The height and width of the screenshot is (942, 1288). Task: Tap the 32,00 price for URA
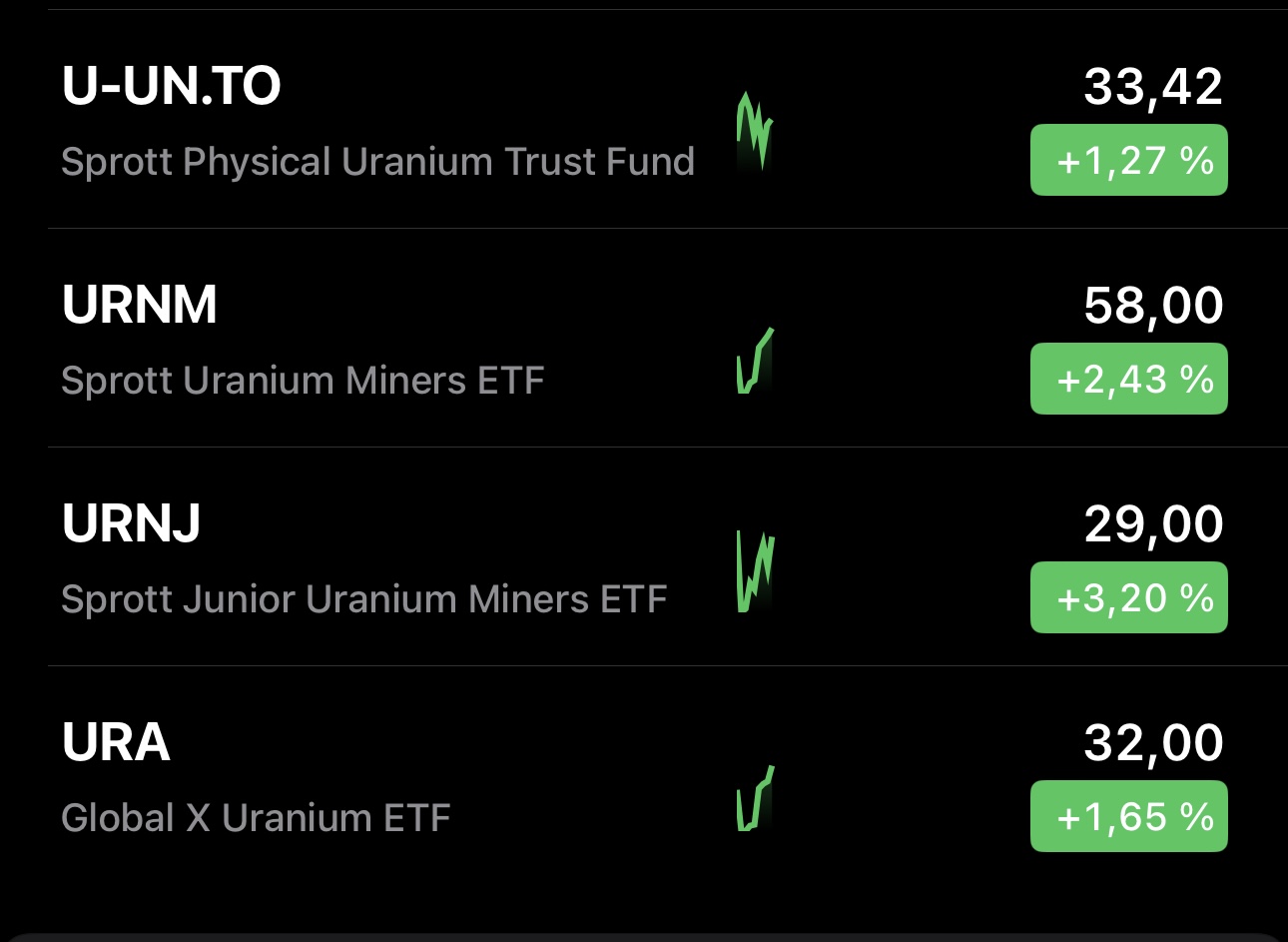1153,743
